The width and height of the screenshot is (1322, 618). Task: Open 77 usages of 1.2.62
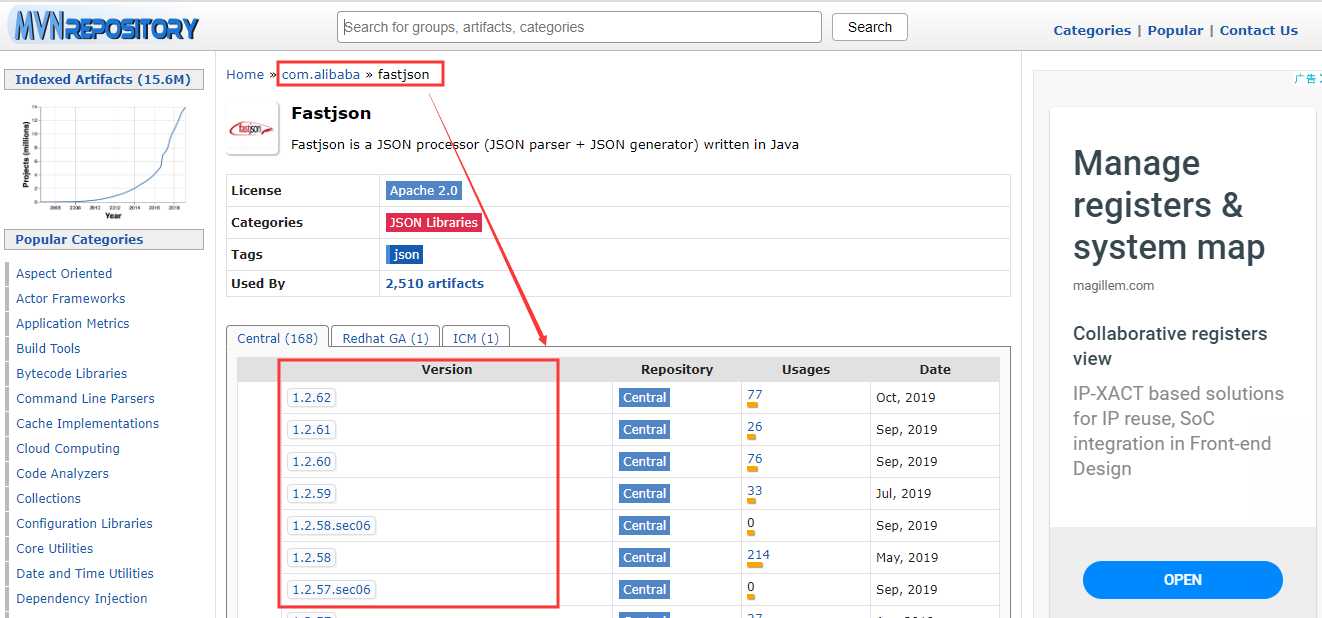754,394
